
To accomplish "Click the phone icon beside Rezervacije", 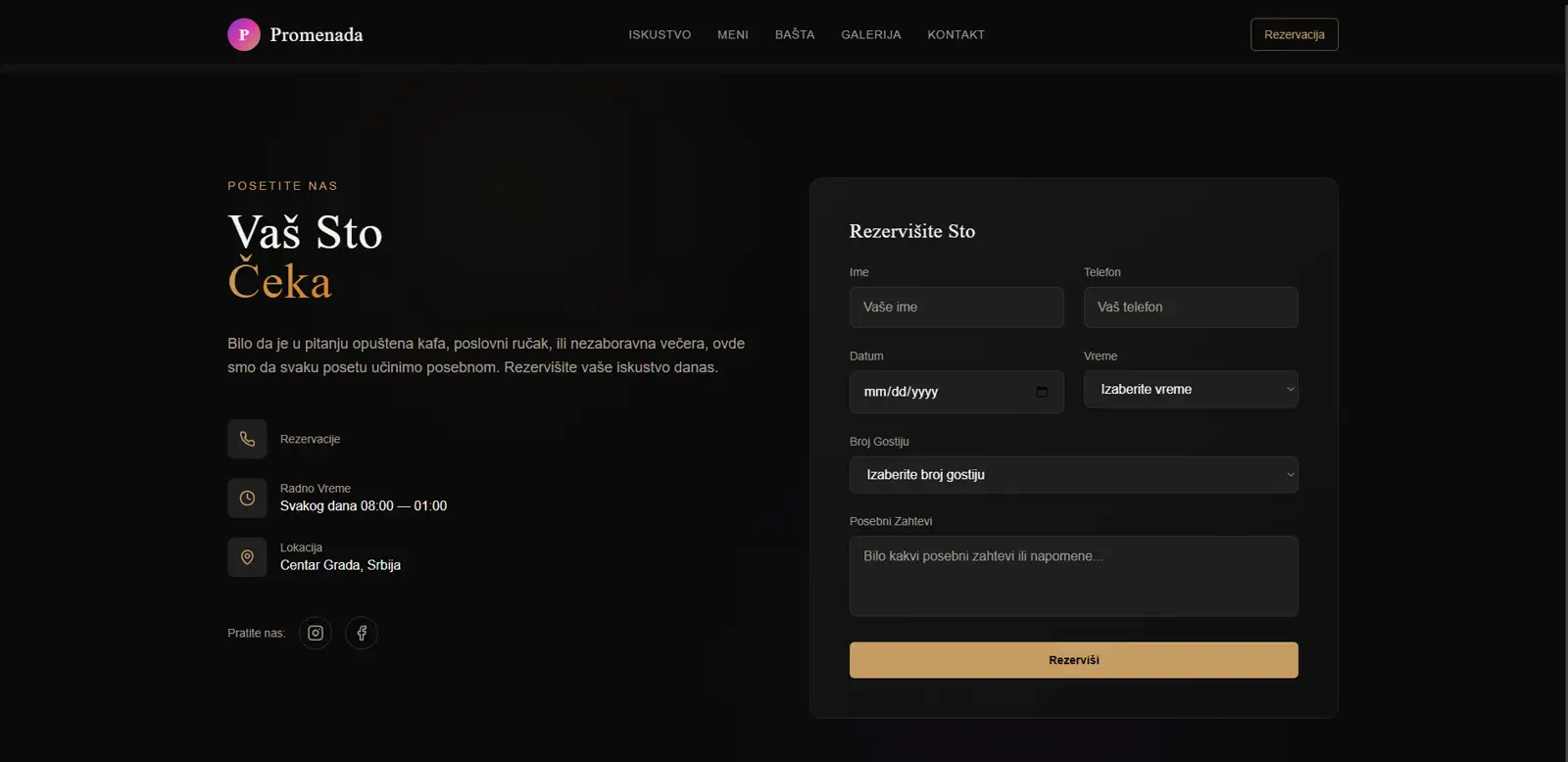I will pos(247,439).
